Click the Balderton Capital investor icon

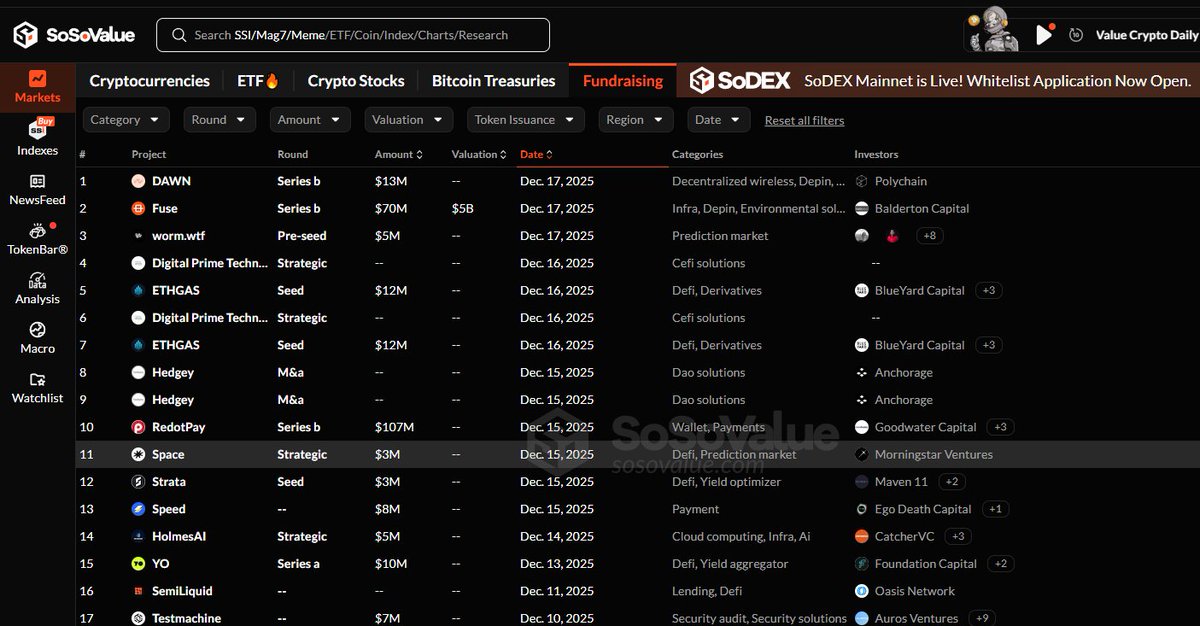(x=862, y=208)
